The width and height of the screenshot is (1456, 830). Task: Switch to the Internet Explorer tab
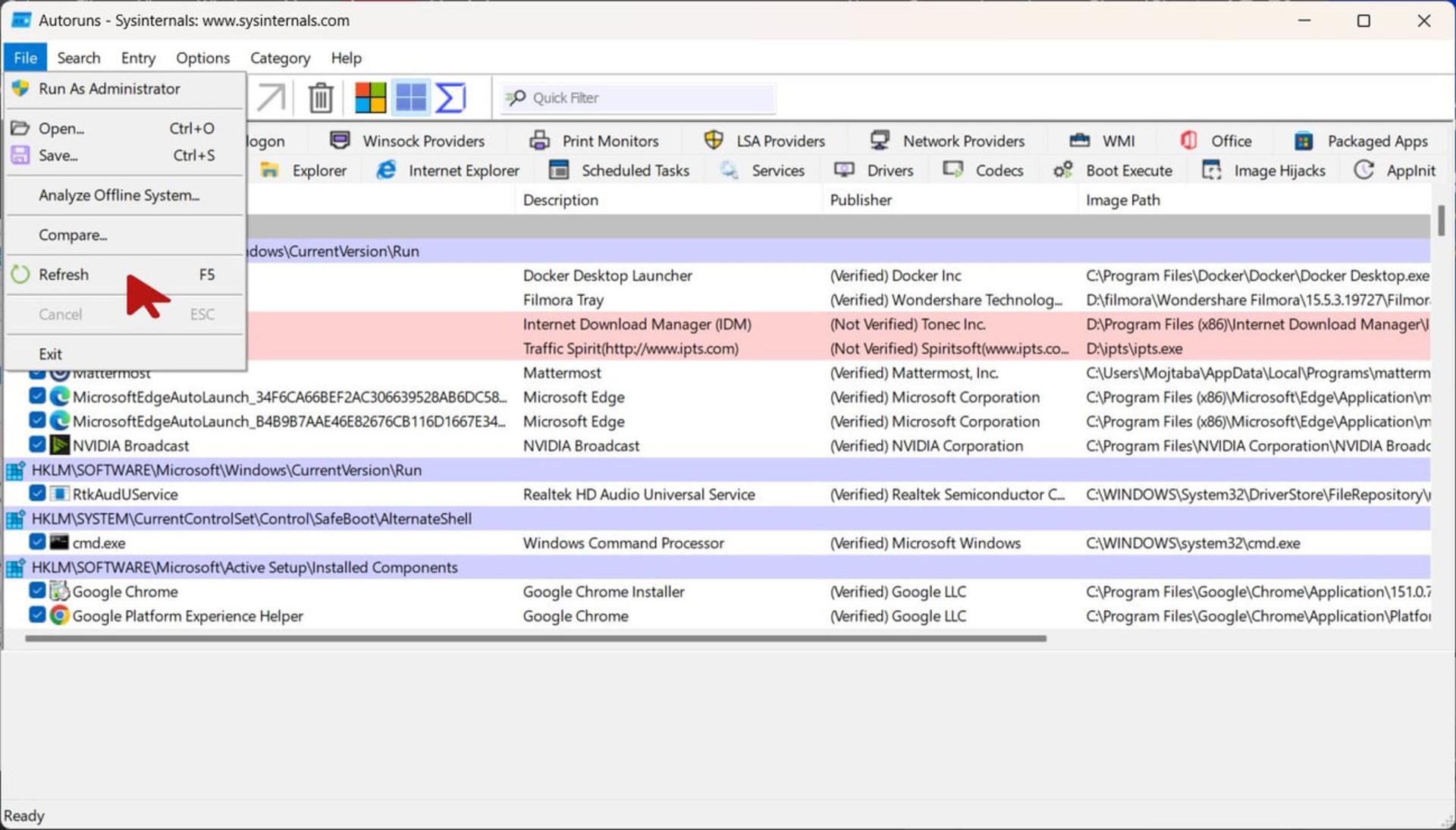coord(448,171)
